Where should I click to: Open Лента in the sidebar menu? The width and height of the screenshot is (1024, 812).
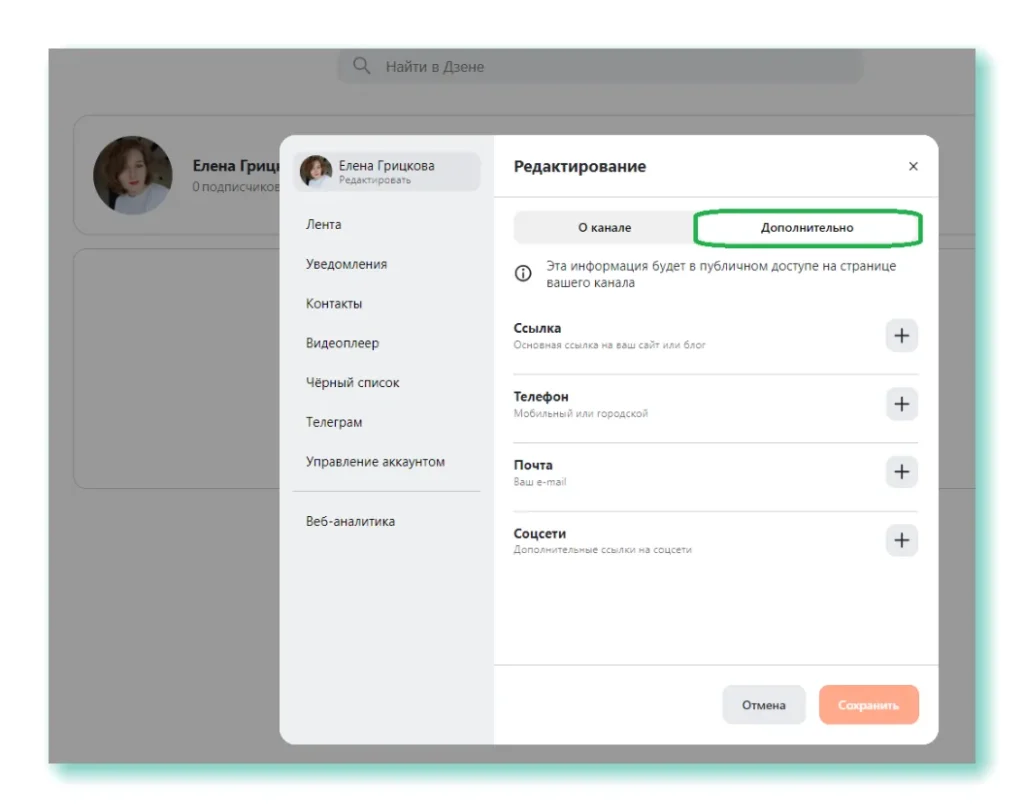324,225
